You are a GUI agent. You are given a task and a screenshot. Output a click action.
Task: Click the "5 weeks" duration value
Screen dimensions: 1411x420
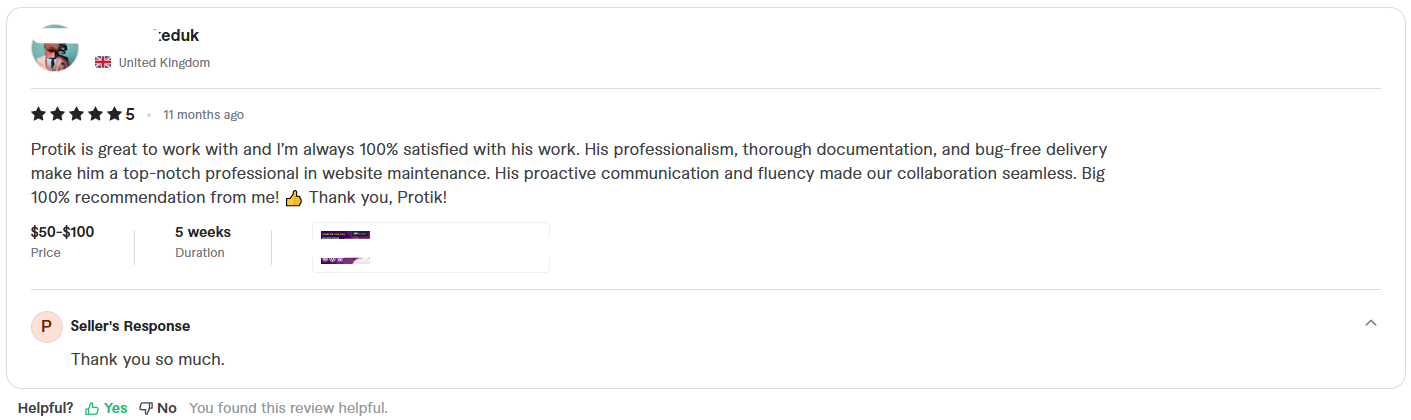point(203,232)
